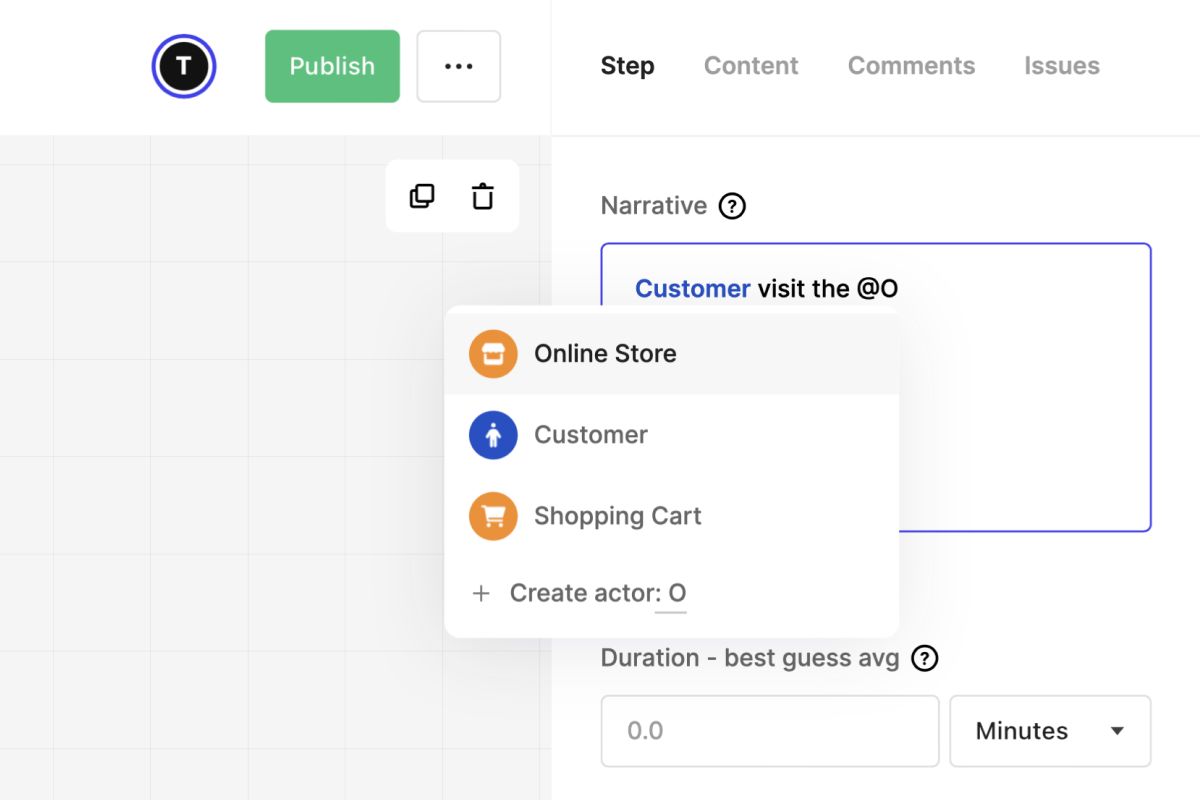The image size is (1200, 800).
Task: Click the Duration value input field
Action: [770, 731]
